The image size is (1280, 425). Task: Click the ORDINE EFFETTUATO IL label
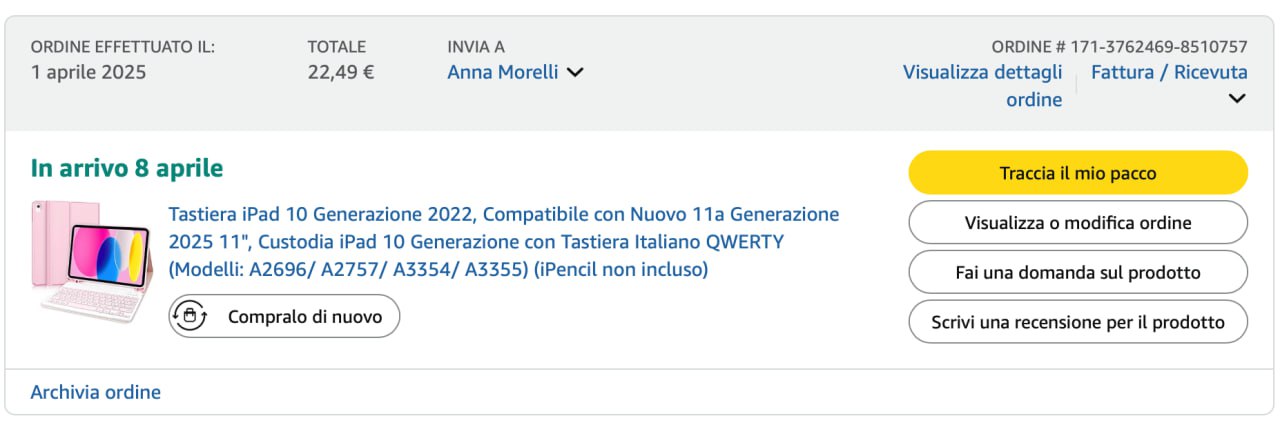coord(123,47)
